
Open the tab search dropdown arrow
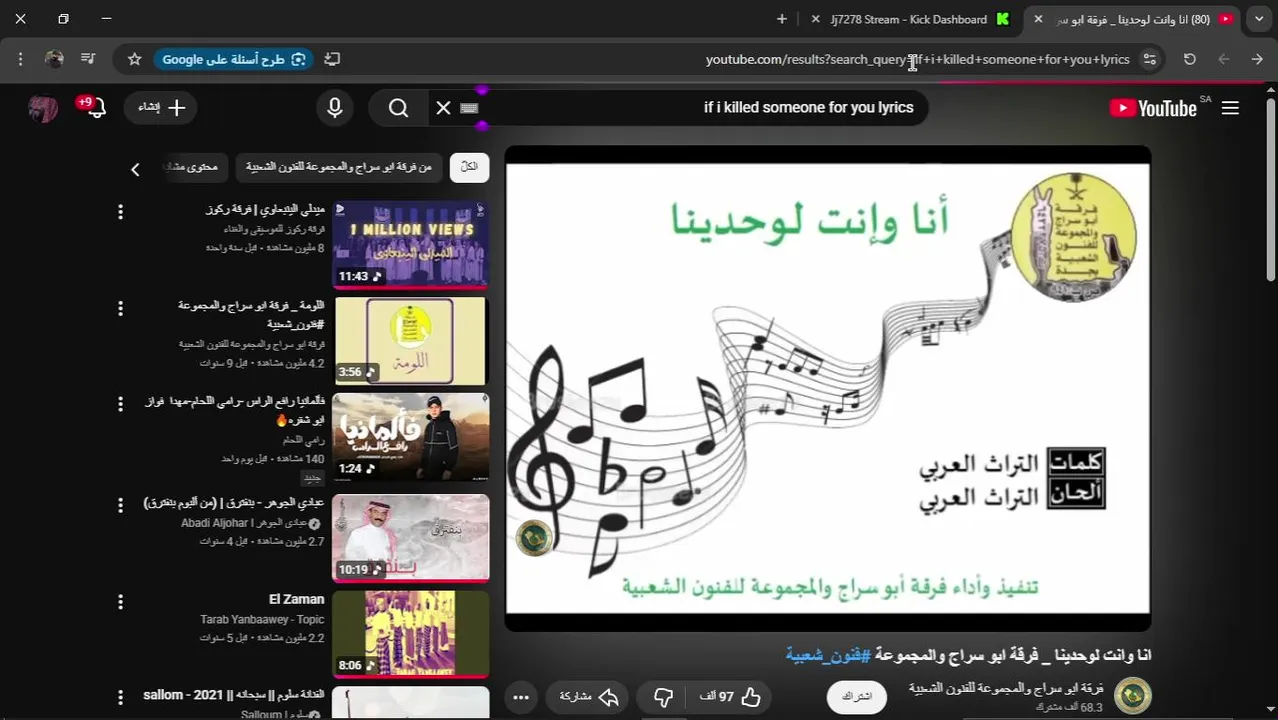click(x=1257, y=19)
